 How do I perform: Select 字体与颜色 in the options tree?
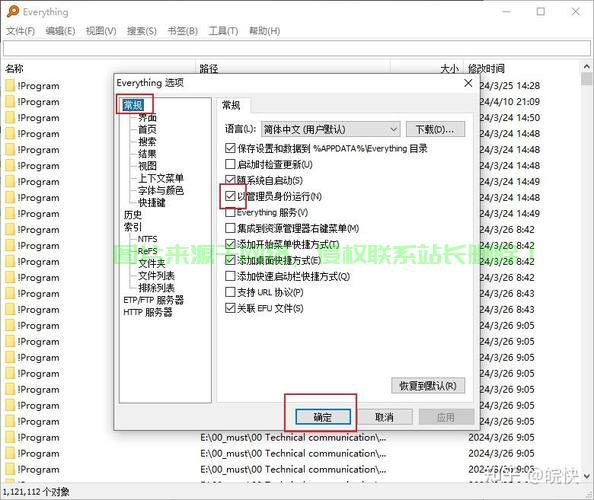pos(161,190)
